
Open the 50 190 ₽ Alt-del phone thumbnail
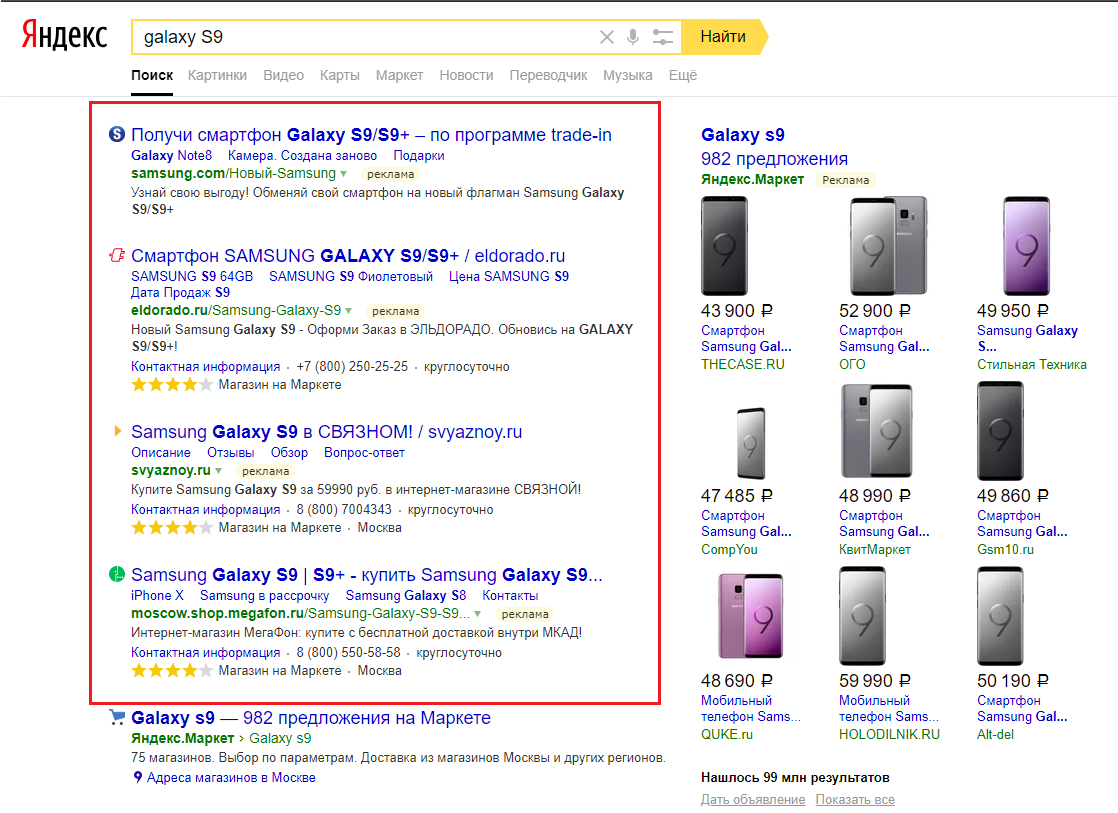(1000, 616)
